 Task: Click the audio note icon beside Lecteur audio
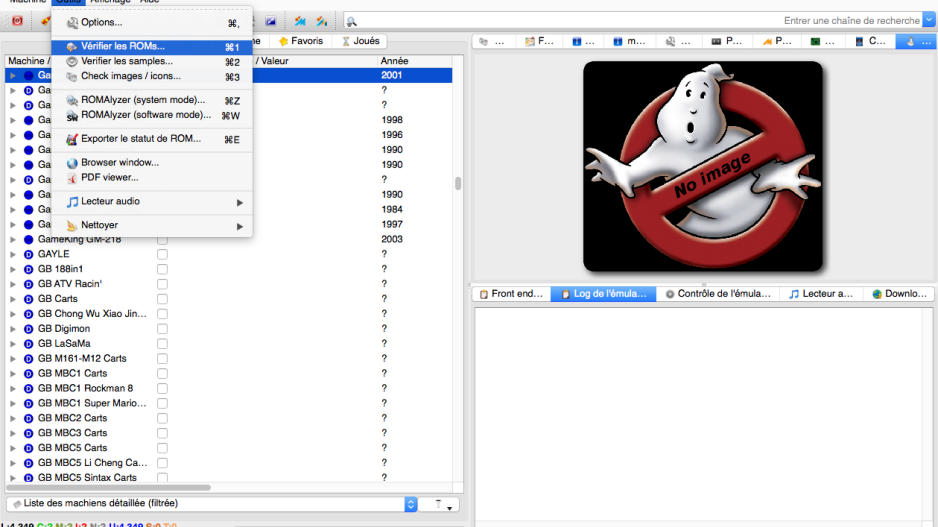(72, 202)
